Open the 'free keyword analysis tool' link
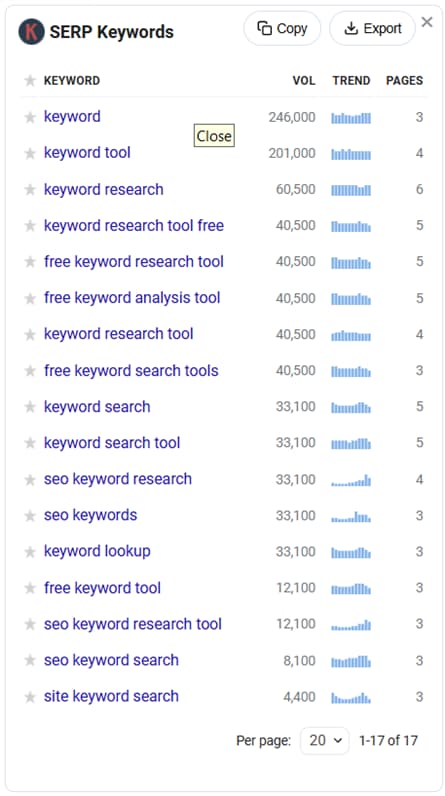 coord(132,297)
